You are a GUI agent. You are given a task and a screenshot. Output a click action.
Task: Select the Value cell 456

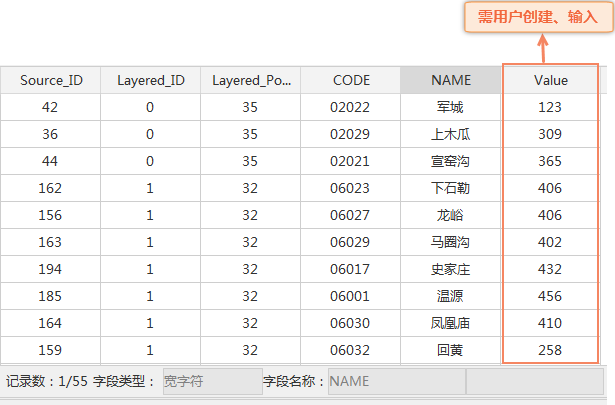pos(551,296)
